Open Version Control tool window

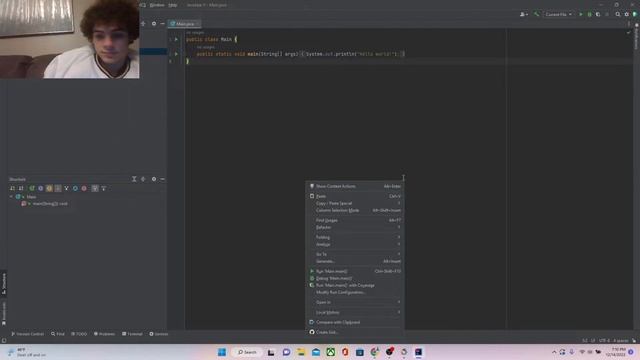(27, 334)
